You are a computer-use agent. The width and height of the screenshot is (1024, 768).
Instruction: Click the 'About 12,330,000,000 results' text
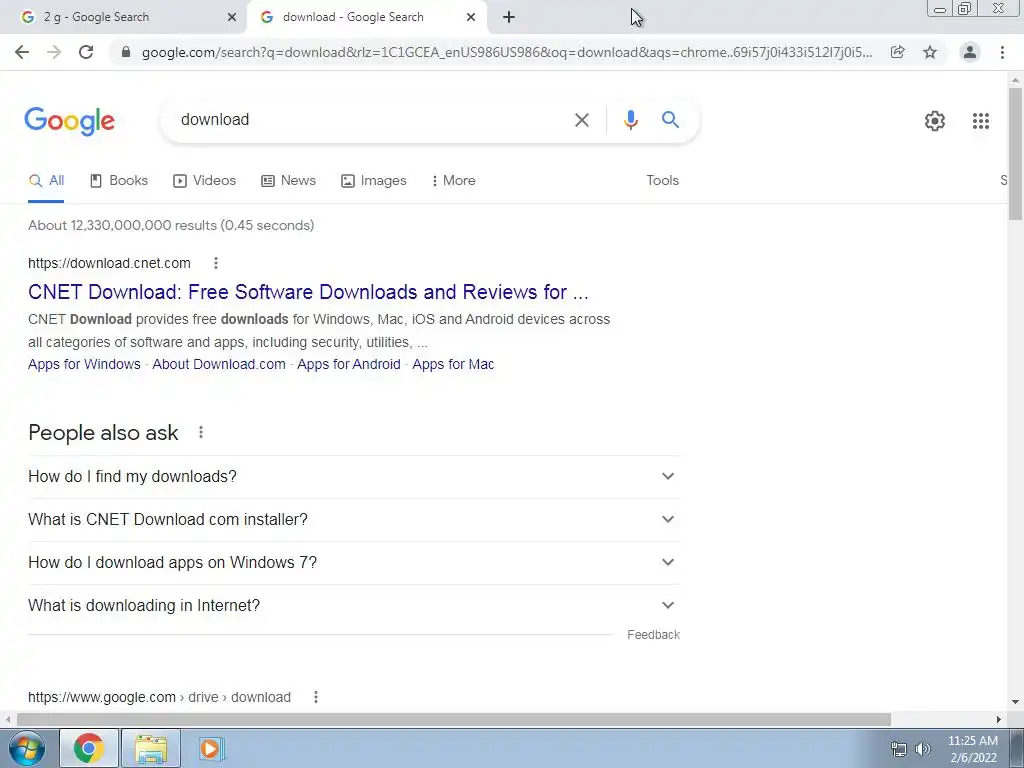[171, 225]
